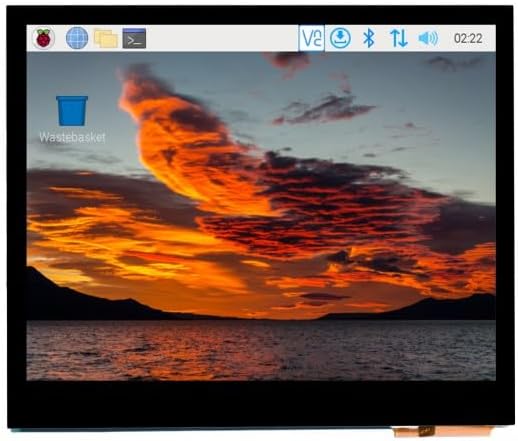Click the software updates download icon
This screenshot has height=441, width=518.
click(x=340, y=38)
